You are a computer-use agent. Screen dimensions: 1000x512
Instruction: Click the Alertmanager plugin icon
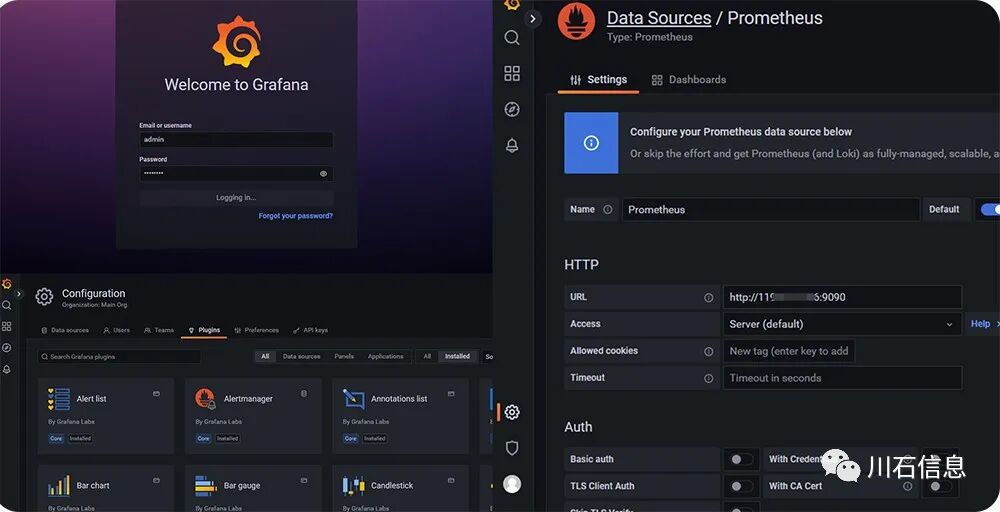(x=205, y=399)
